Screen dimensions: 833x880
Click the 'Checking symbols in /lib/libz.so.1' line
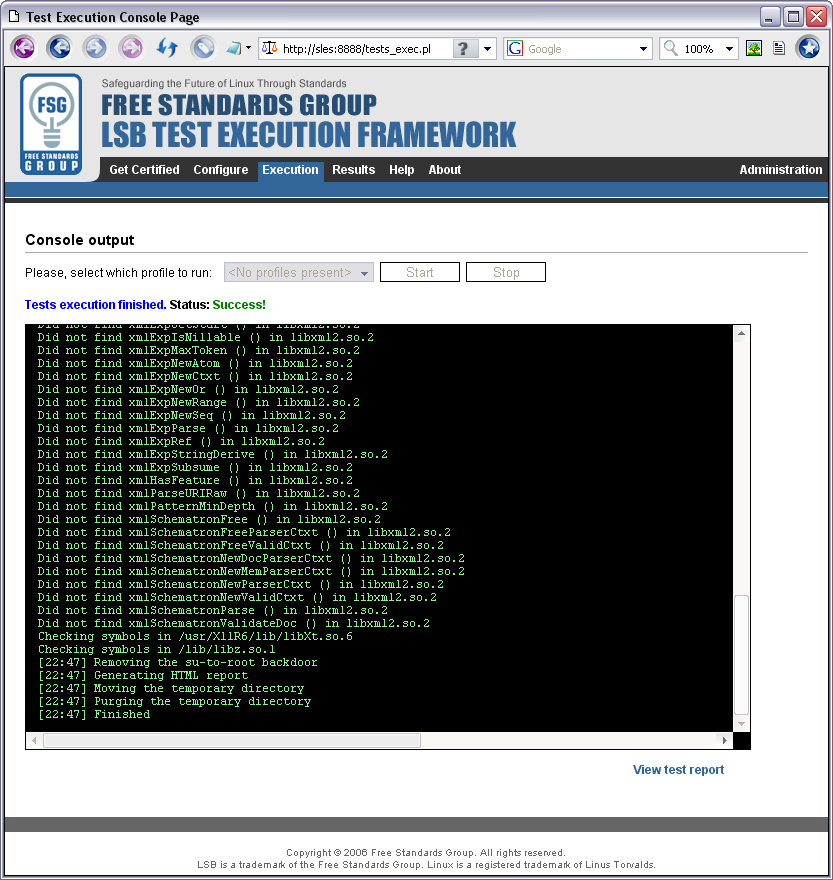pyautogui.click(x=157, y=649)
